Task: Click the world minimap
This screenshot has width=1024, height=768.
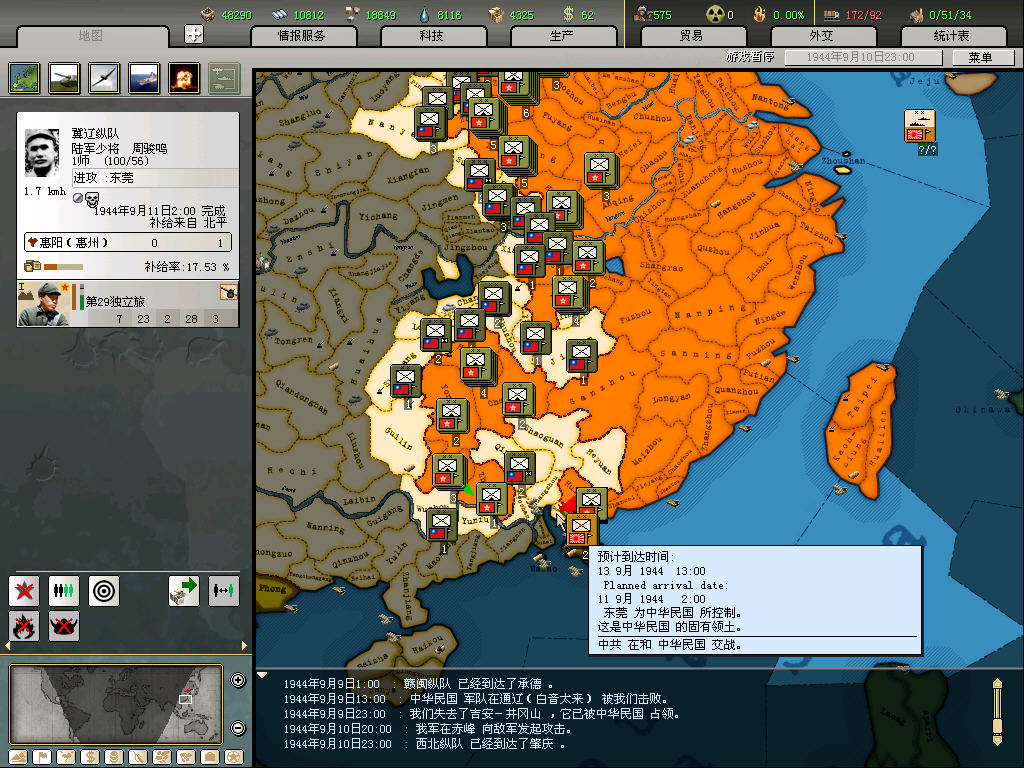Action: (x=116, y=704)
